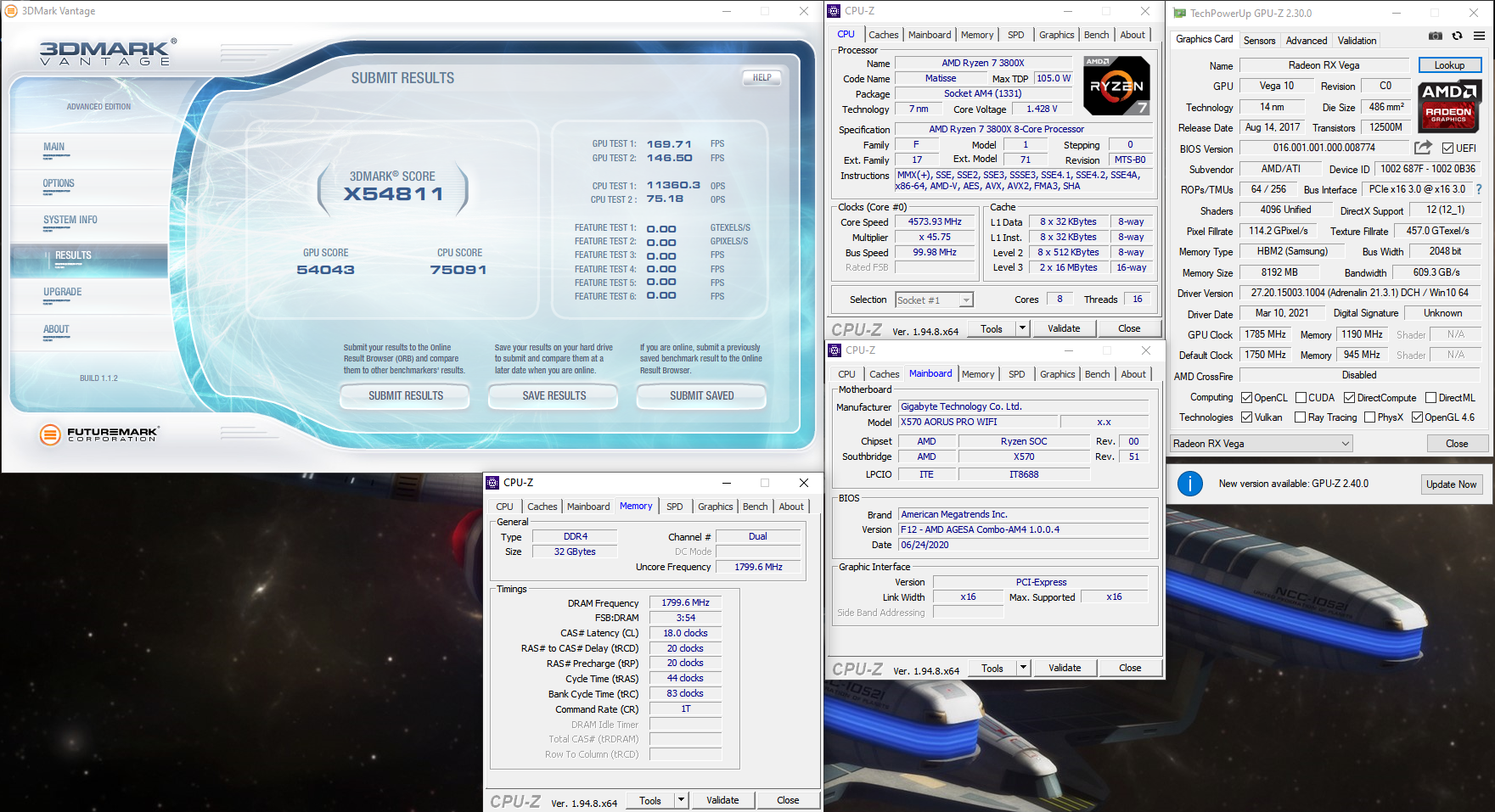Click the motherboard model X570 AORUS PRO WIFI field
1495x812 pixels.
[978, 423]
